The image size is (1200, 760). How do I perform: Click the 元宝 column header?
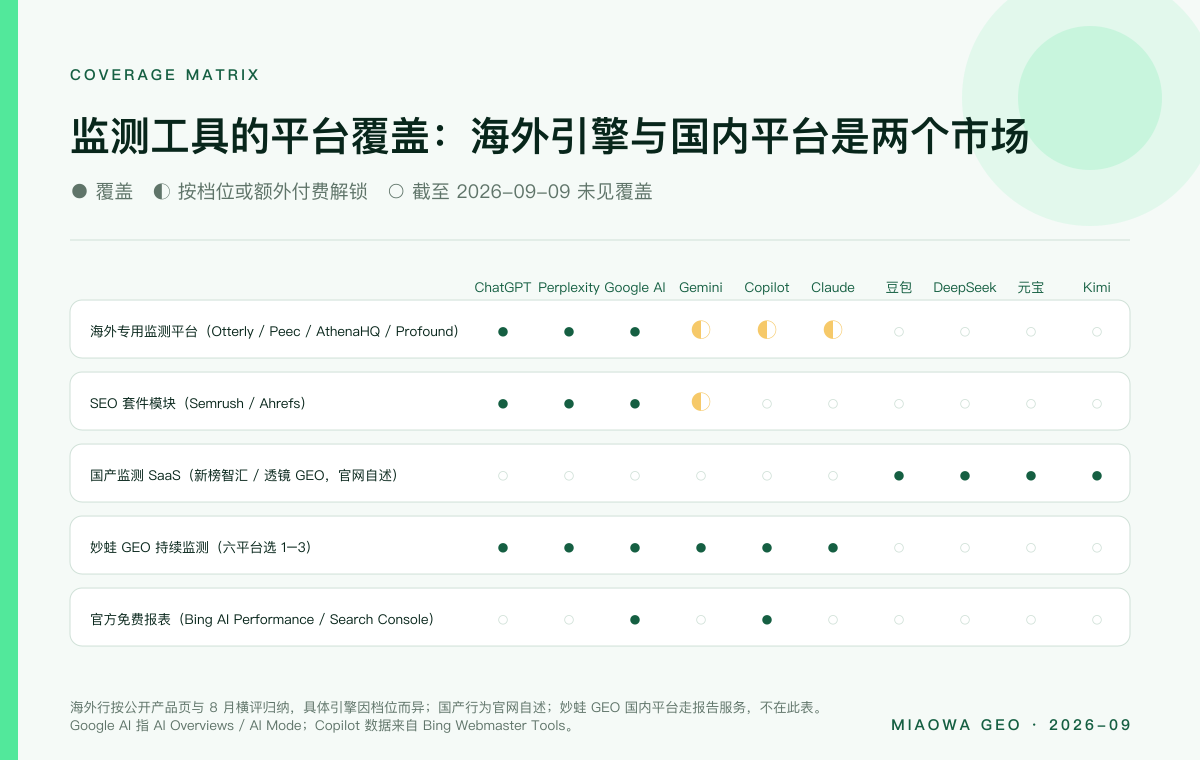[x=1031, y=287]
